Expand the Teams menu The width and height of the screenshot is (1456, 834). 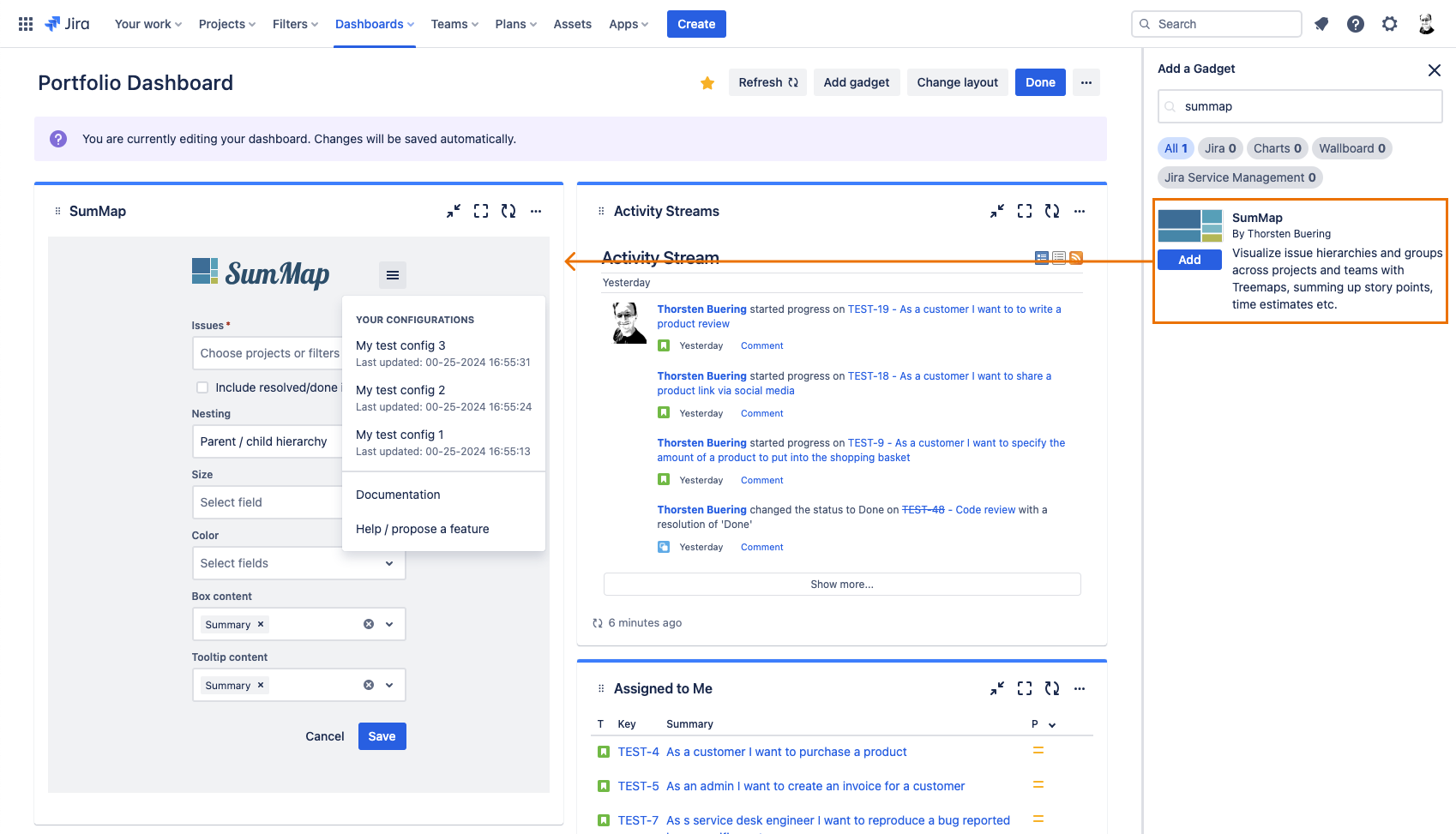(454, 24)
